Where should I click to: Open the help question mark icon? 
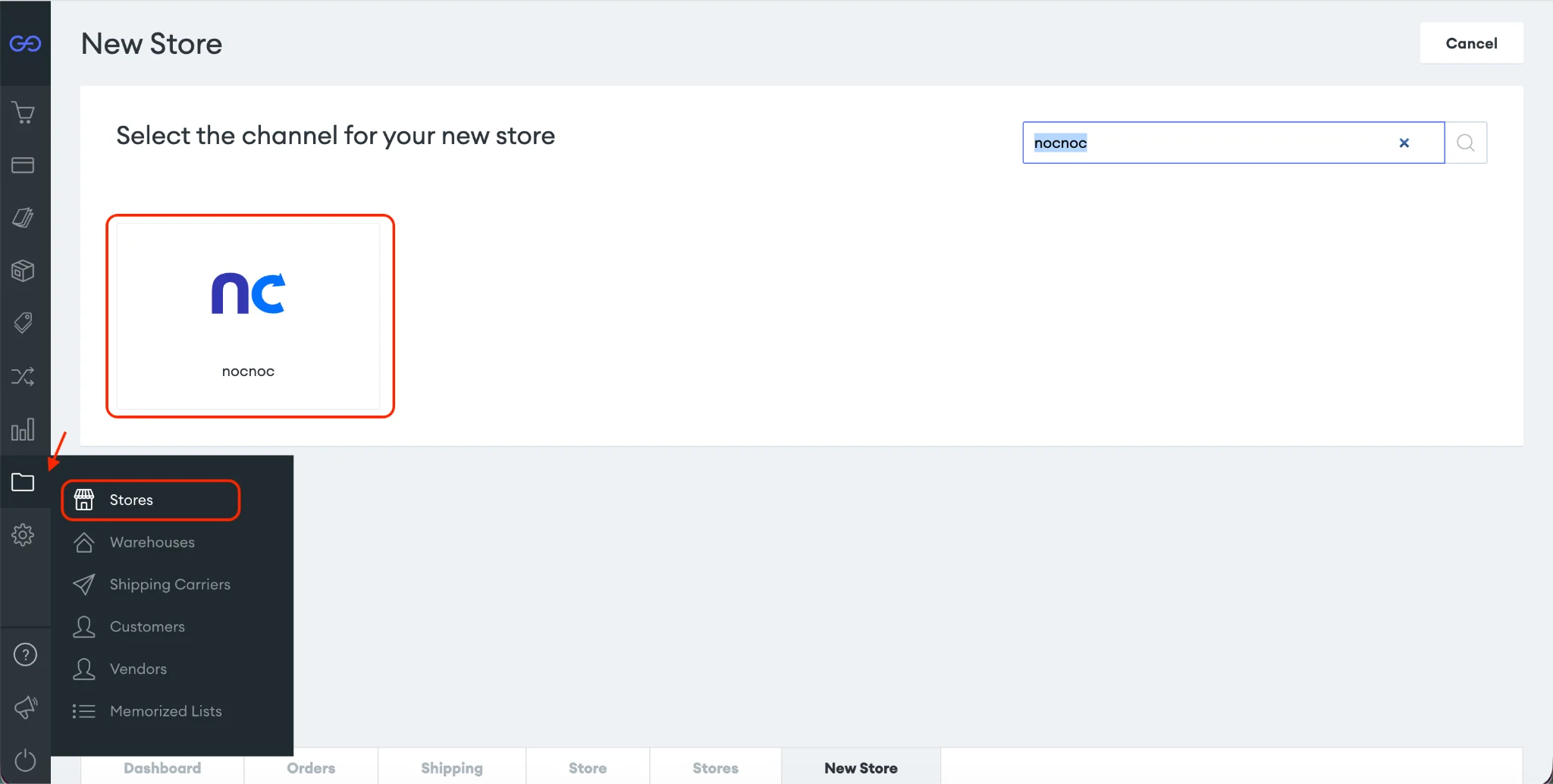pos(25,654)
